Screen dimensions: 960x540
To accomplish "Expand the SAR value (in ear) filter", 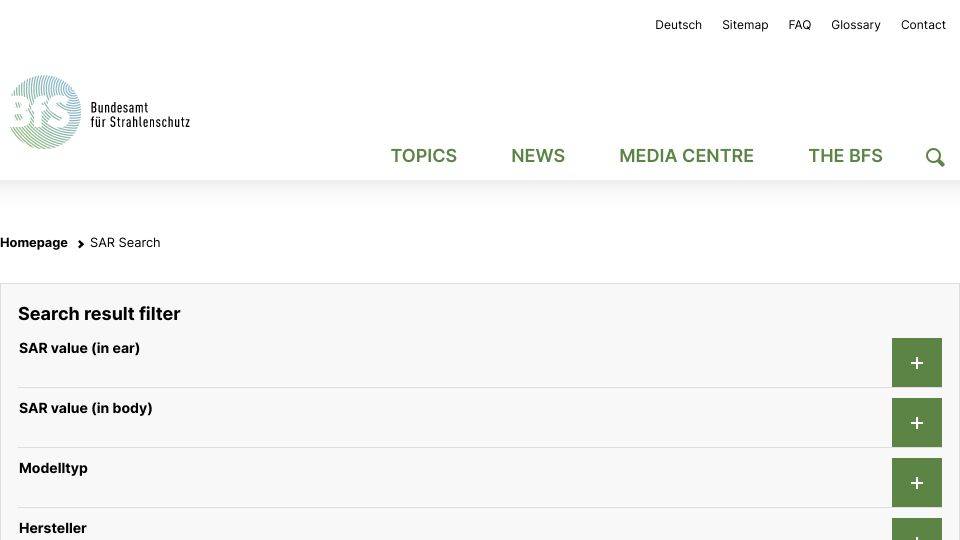I will (x=917, y=362).
